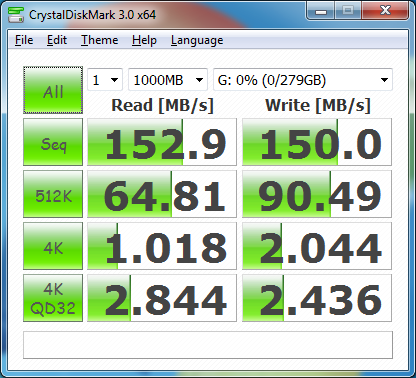Open the 1000MB test size dropdown
The image size is (416, 378).
click(x=168, y=80)
